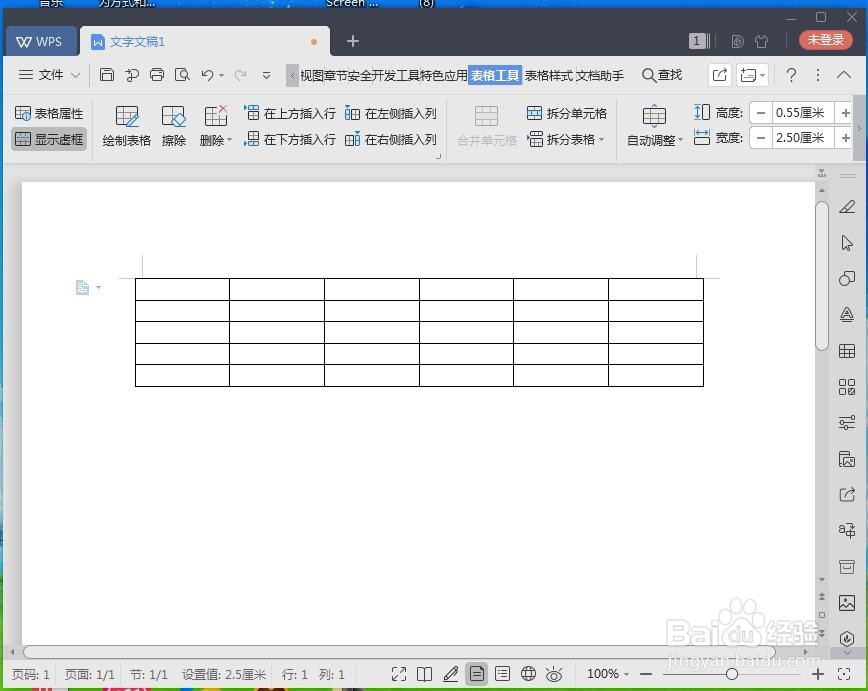Viewport: 868px width, 691px height.
Task: Click the pen tool in right sidebar
Action: tap(846, 207)
